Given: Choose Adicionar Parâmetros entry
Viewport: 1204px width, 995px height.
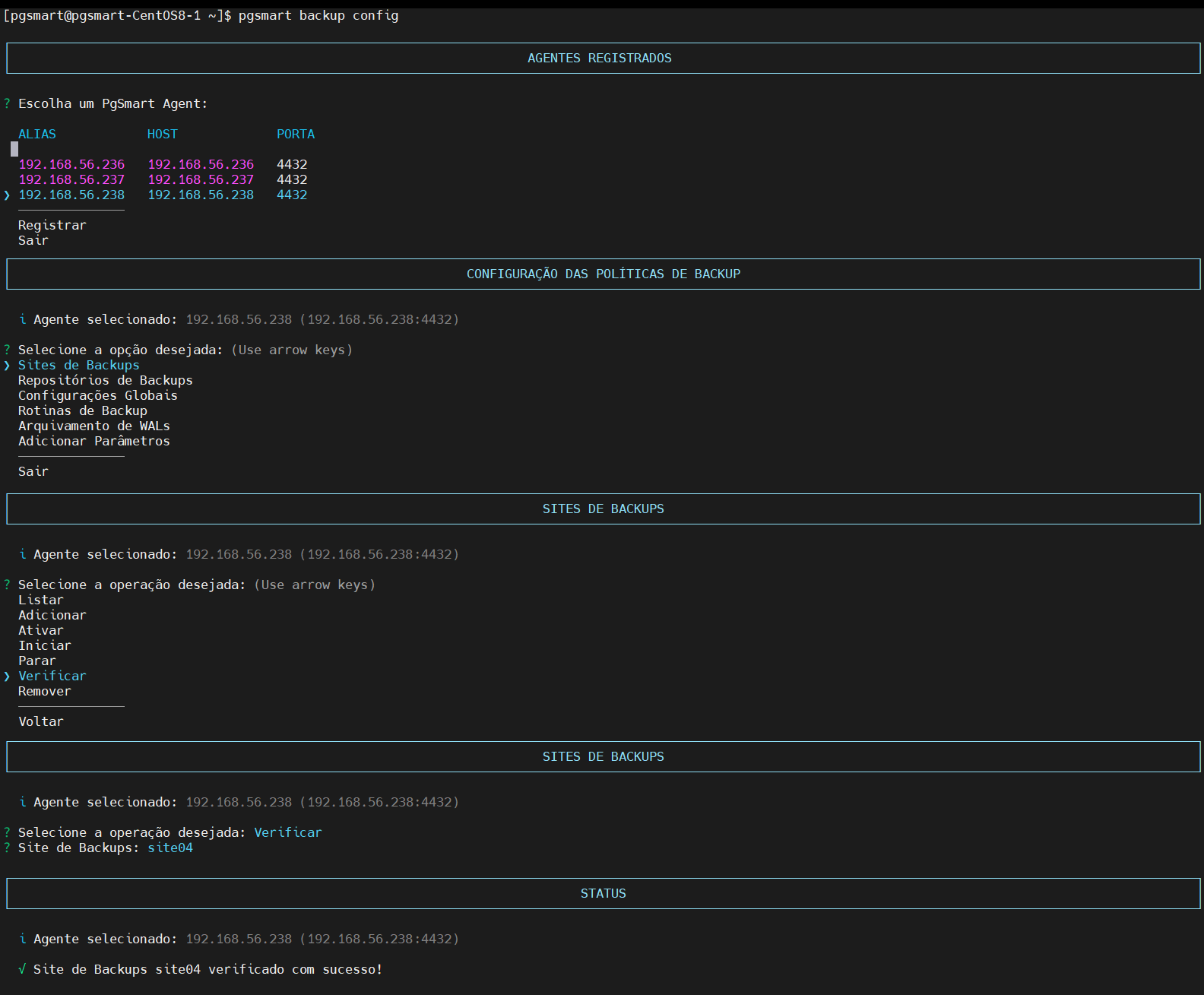Looking at the screenshot, I should pos(94,441).
